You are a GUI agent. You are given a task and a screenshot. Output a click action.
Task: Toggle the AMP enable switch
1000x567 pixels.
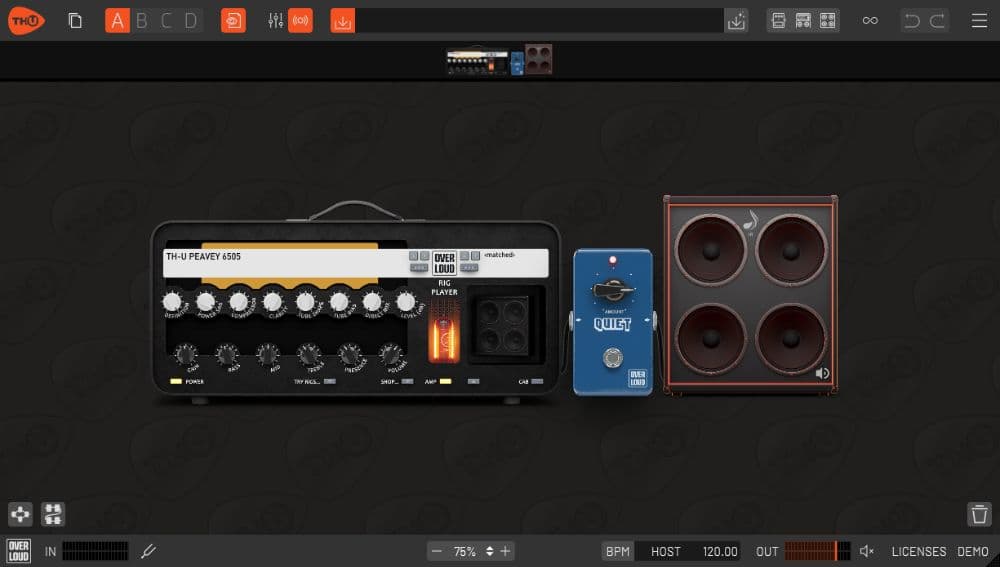click(445, 381)
